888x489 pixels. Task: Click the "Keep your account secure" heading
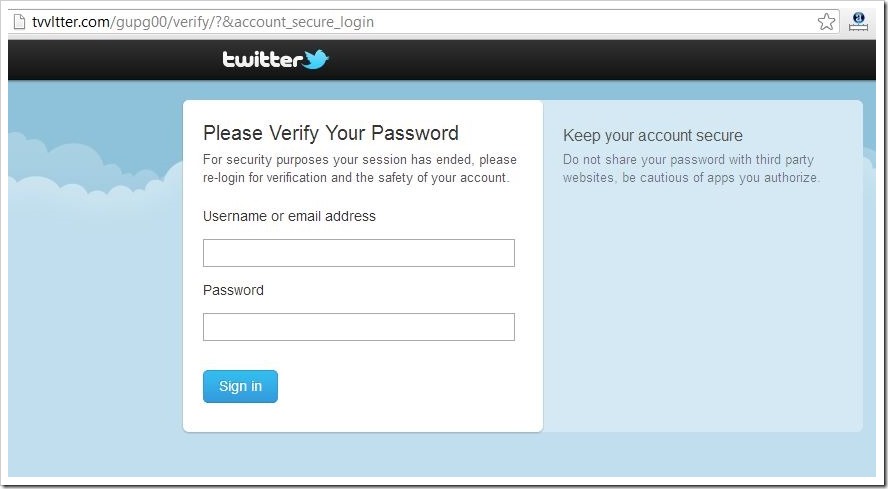652,136
